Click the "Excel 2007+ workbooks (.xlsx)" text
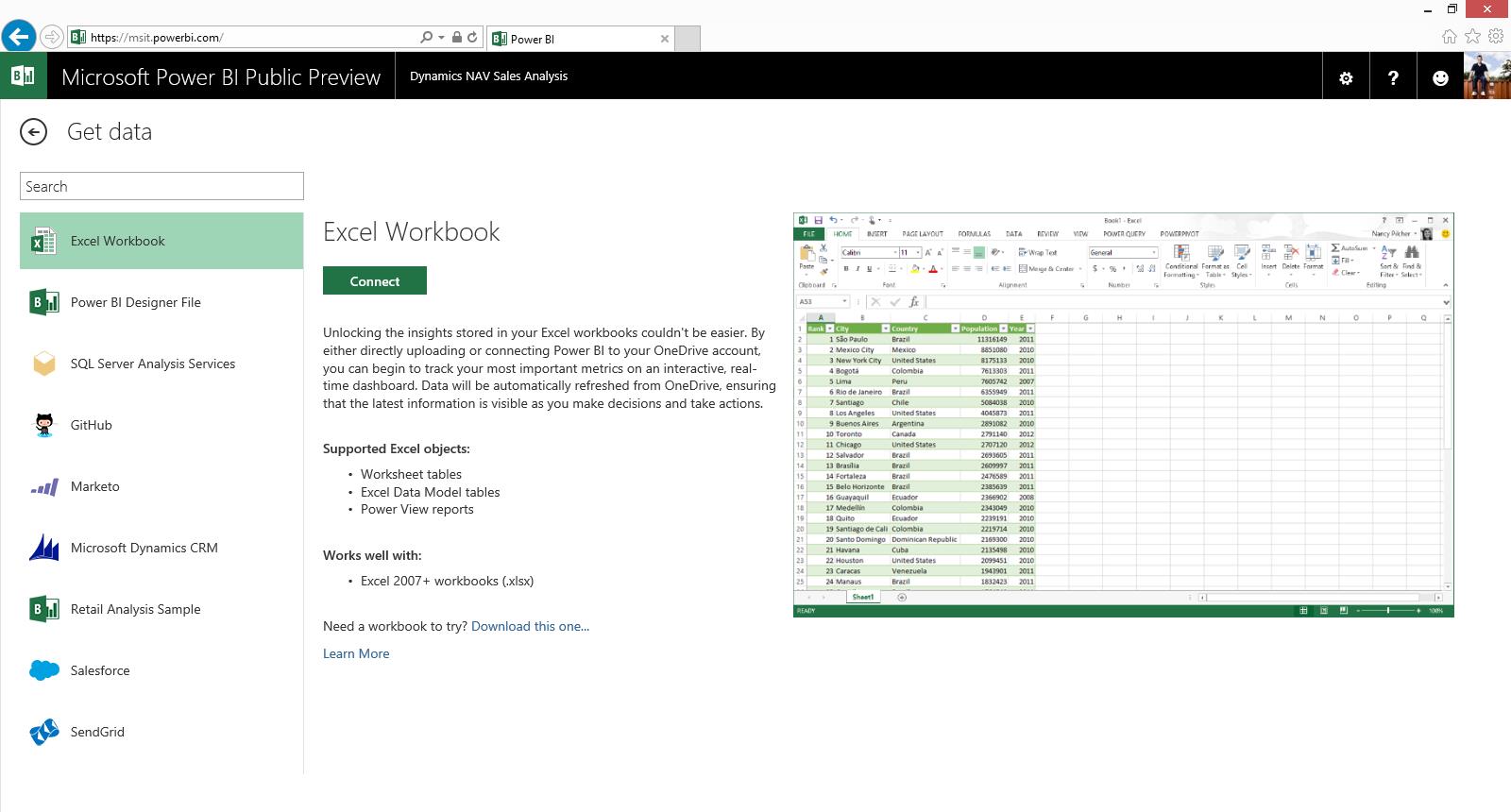This screenshot has height=812, width=1511. (447, 581)
